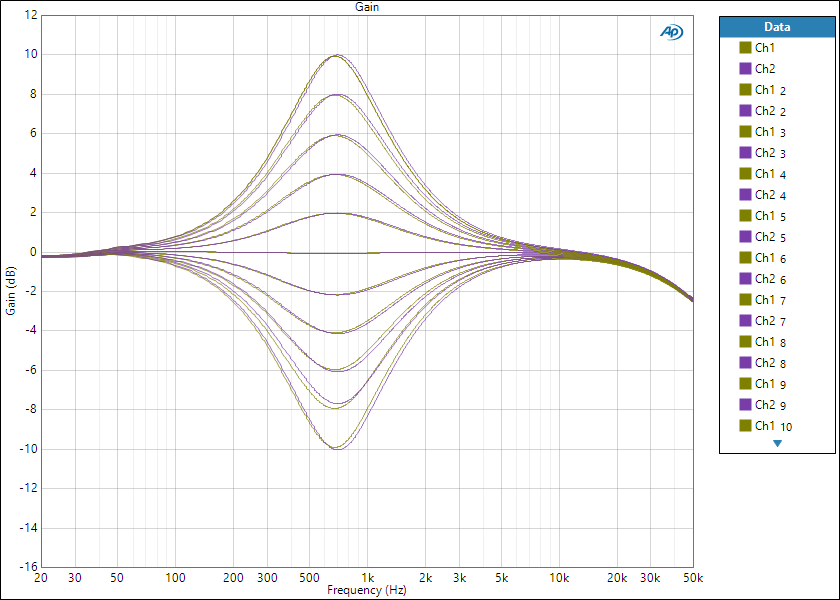Select the Ch2 6 legend entry text
Screen dimensions: 840x600
770,279
